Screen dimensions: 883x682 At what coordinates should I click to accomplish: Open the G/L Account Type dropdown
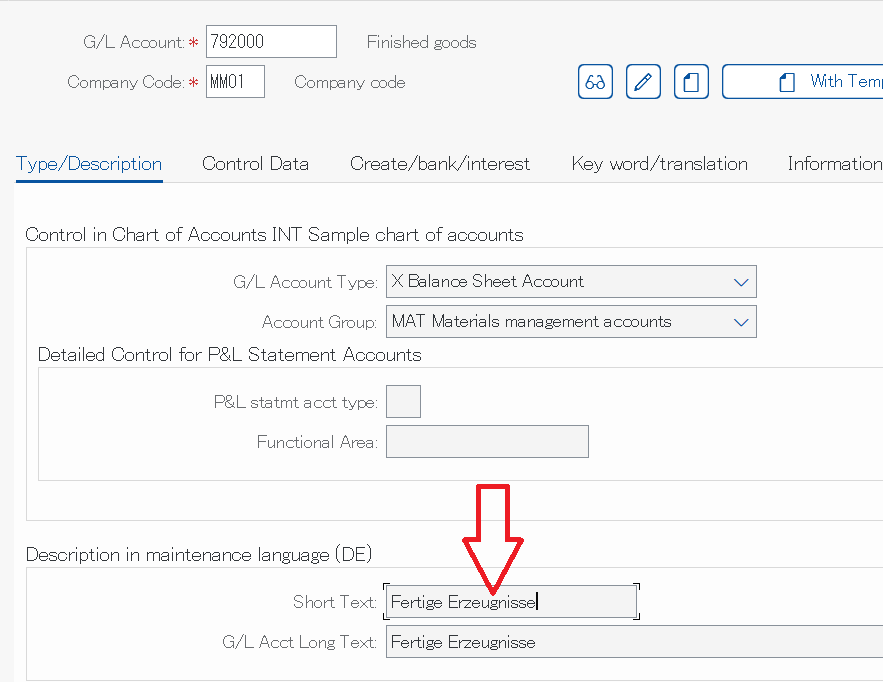pos(741,282)
